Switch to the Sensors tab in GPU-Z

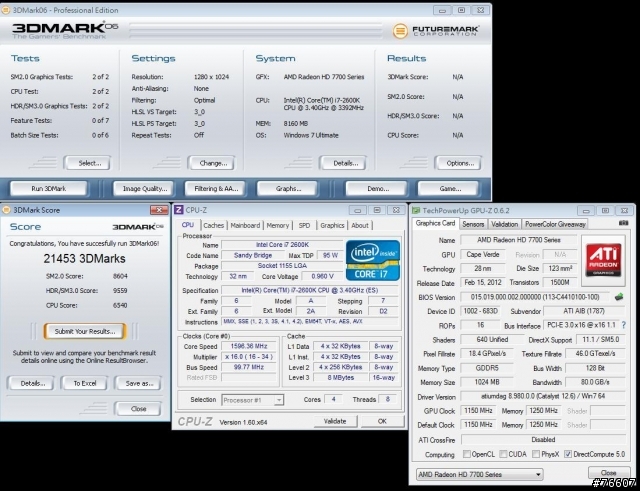(473, 224)
